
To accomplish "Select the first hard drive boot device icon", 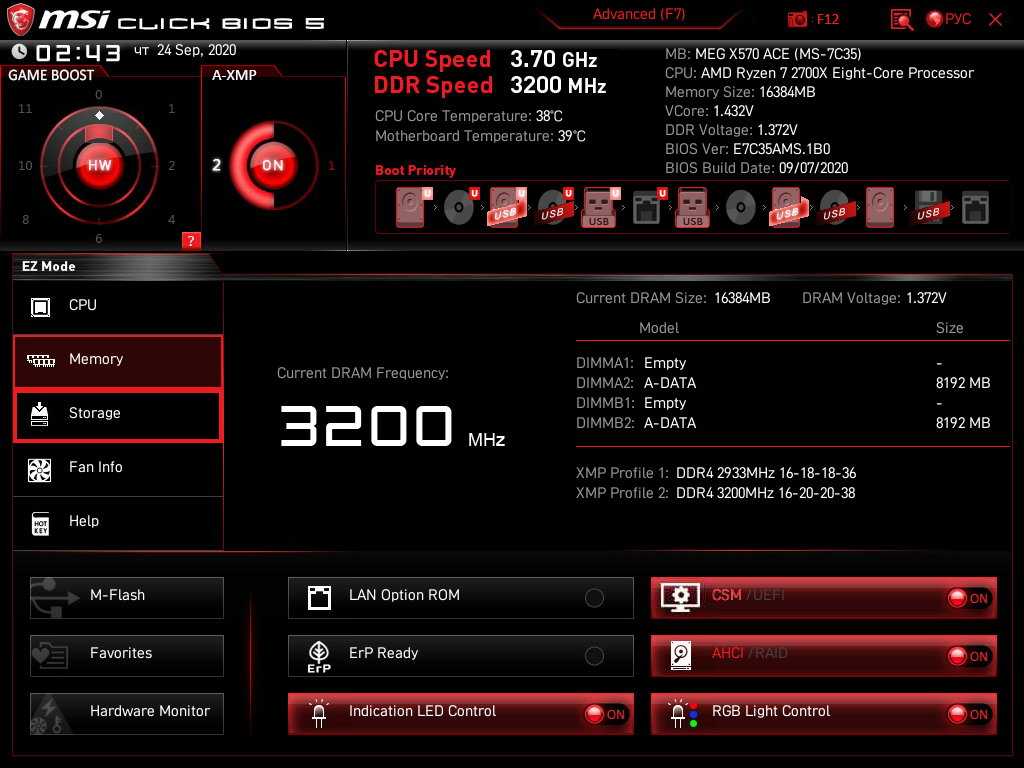I will 410,208.
